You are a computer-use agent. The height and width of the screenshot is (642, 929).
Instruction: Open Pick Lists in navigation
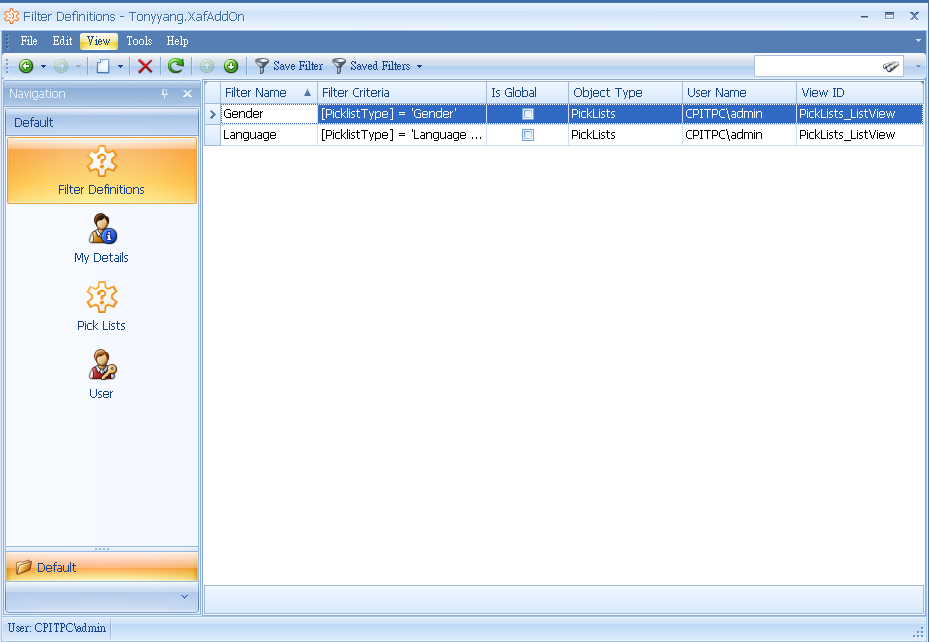pyautogui.click(x=101, y=306)
